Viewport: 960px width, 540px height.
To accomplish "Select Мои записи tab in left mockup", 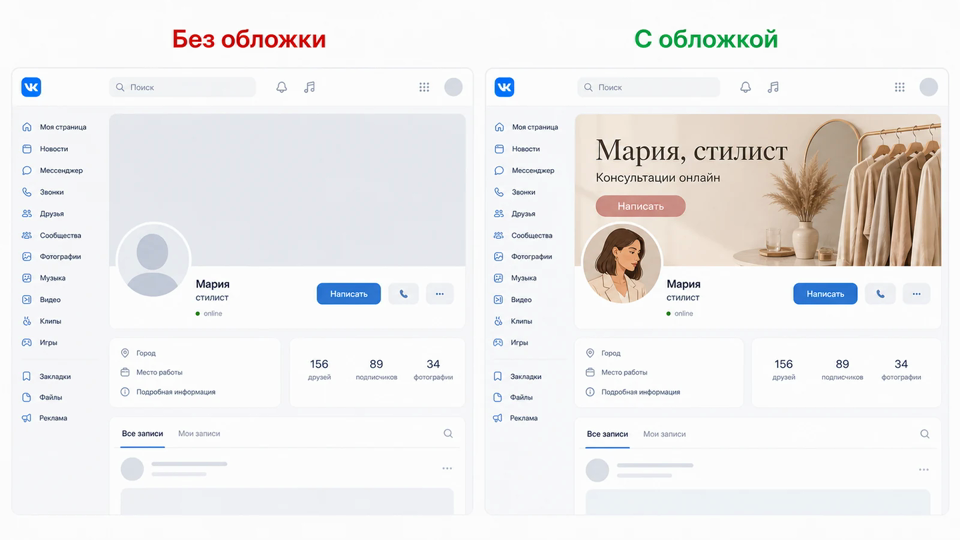I will tap(199, 433).
